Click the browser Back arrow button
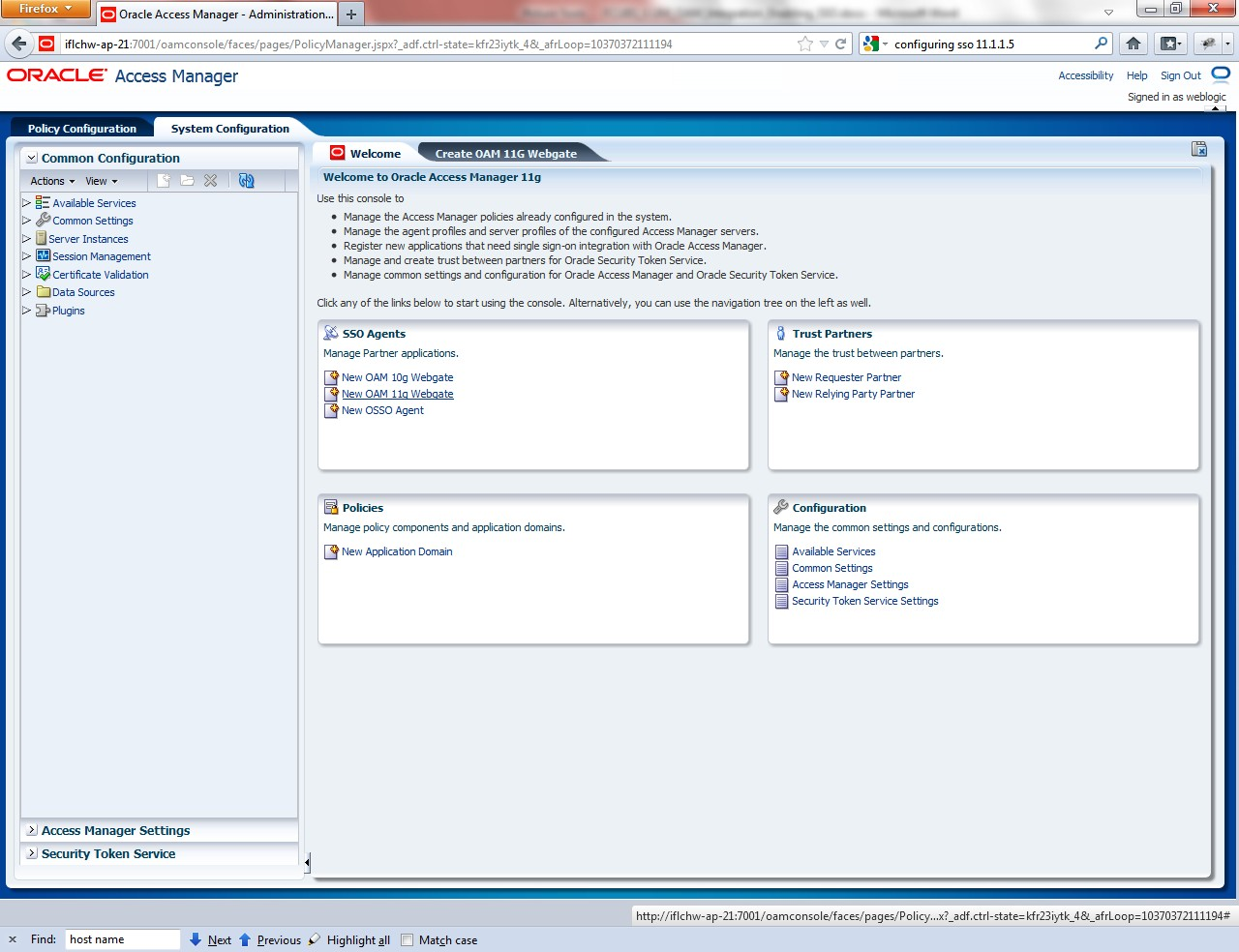The height and width of the screenshot is (952, 1239). click(x=18, y=44)
